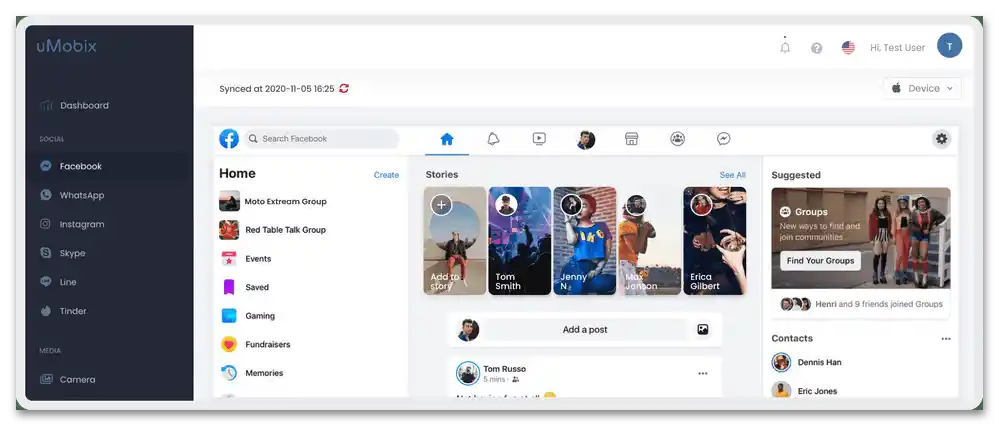Screen dimensions: 999x426
Task: Click the Create link beside Home
Action: coord(386,175)
